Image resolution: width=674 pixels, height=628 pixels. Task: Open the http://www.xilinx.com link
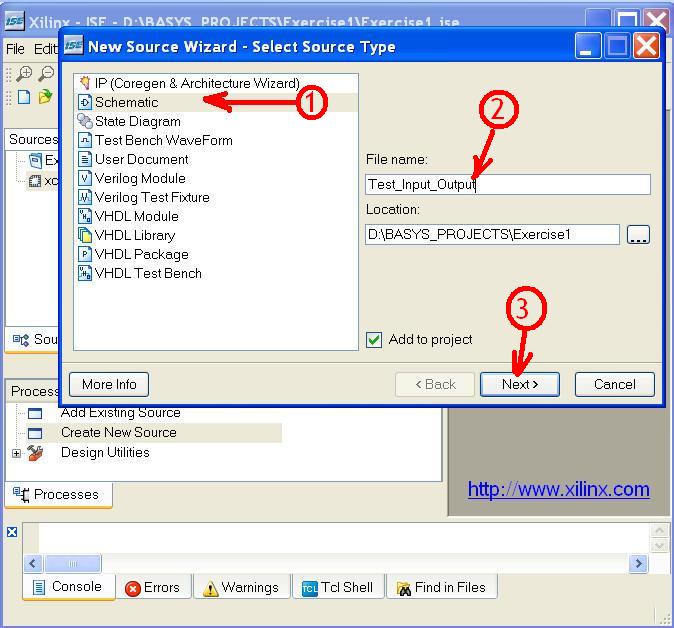pyautogui.click(x=558, y=489)
